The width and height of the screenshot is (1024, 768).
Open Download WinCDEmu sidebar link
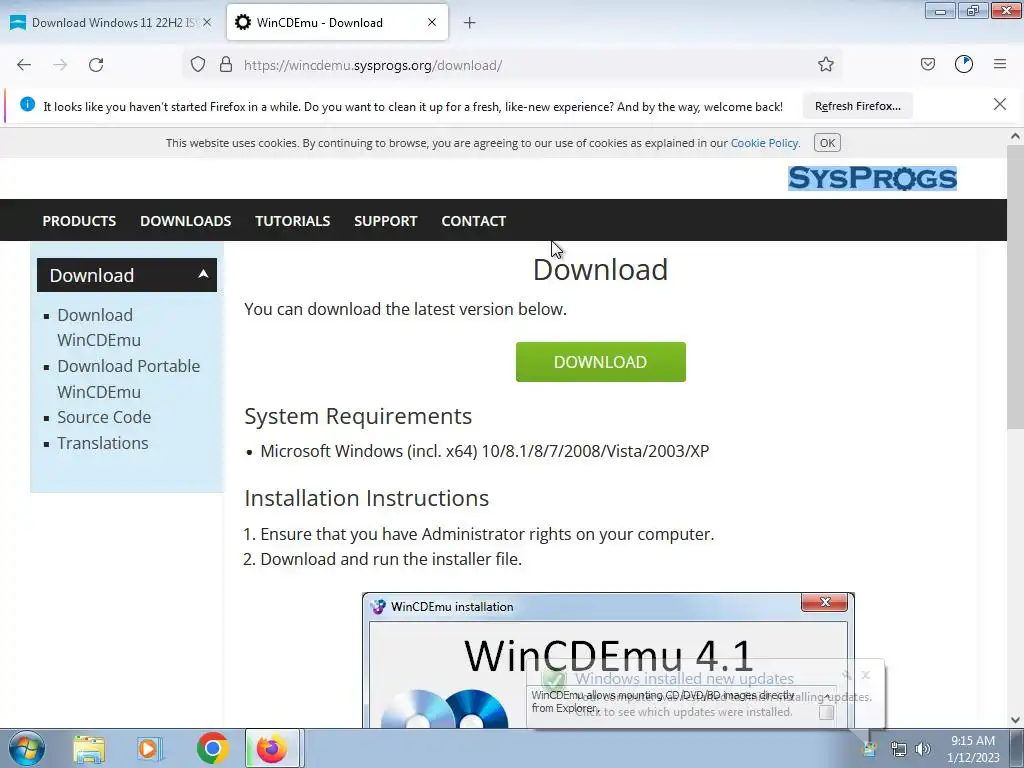pyautogui.click(x=99, y=327)
